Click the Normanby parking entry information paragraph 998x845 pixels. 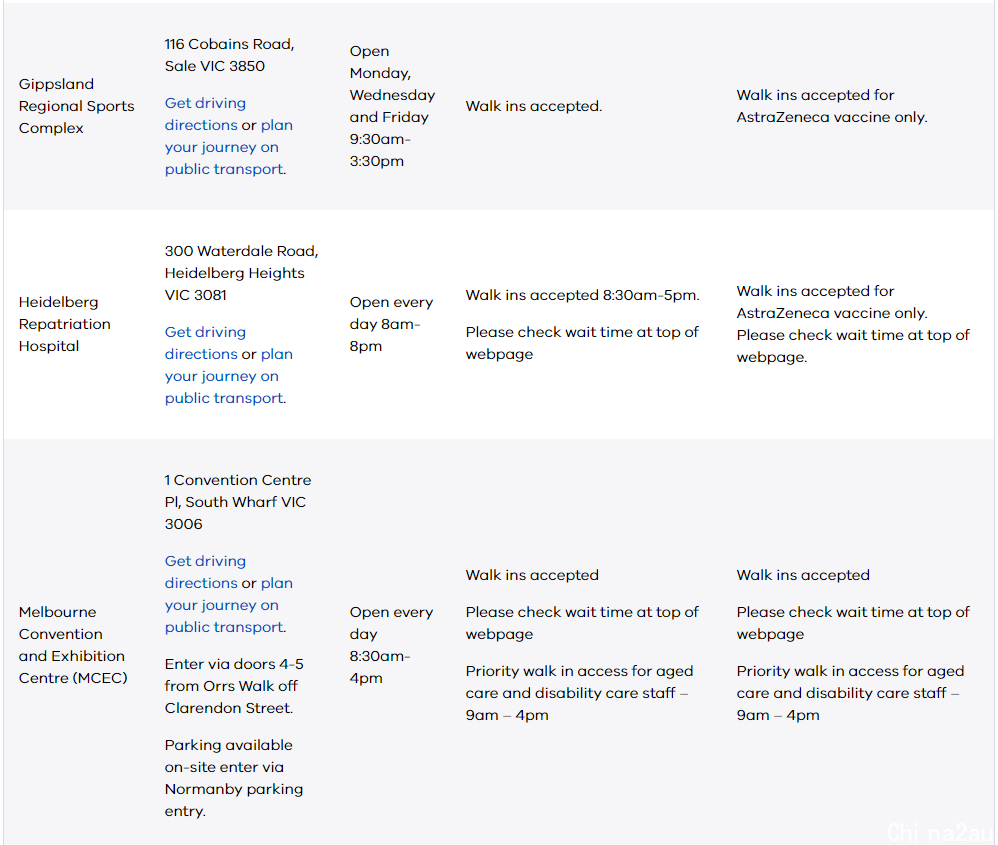click(234, 778)
